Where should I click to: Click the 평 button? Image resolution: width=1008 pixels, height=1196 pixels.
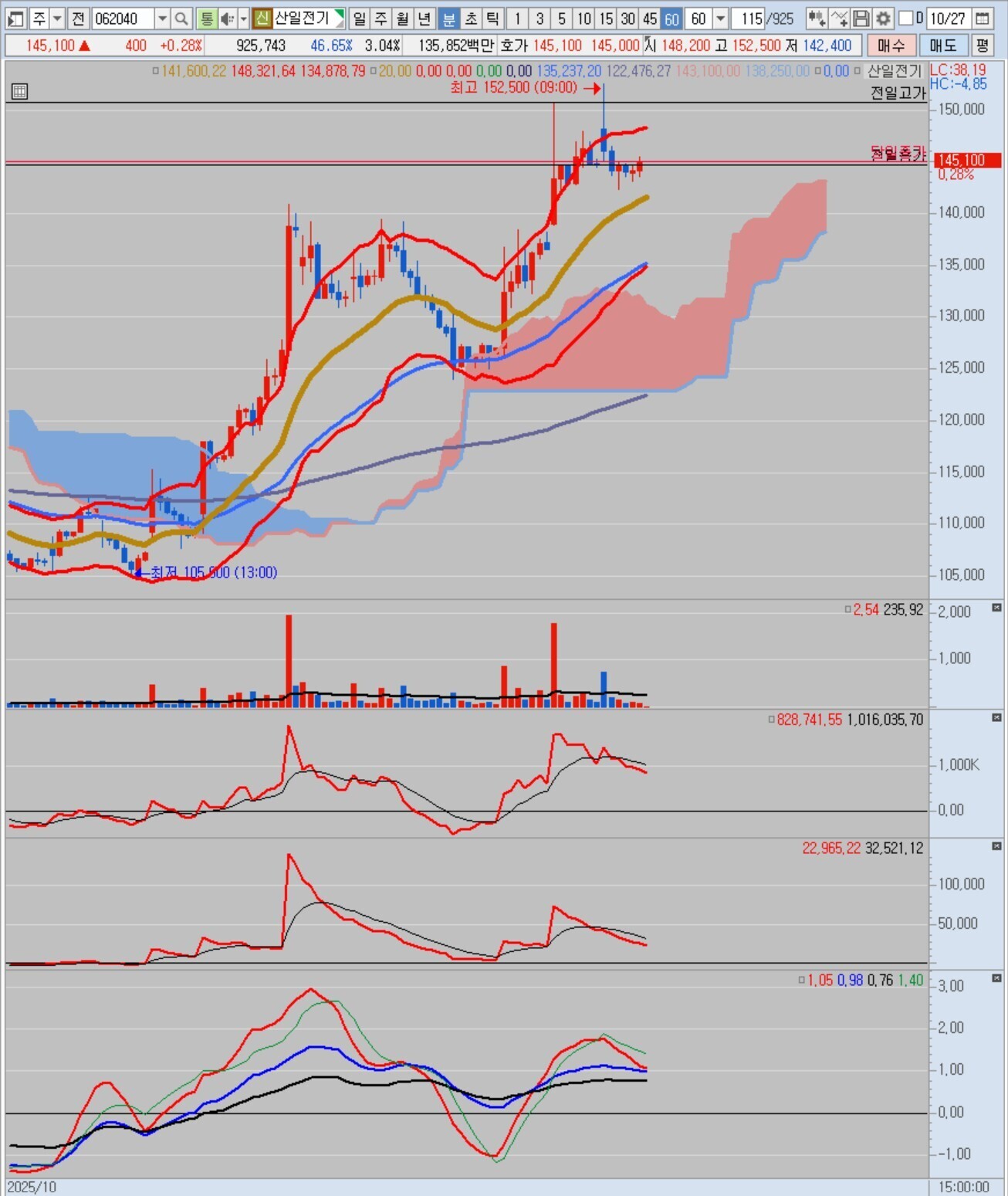(982, 46)
